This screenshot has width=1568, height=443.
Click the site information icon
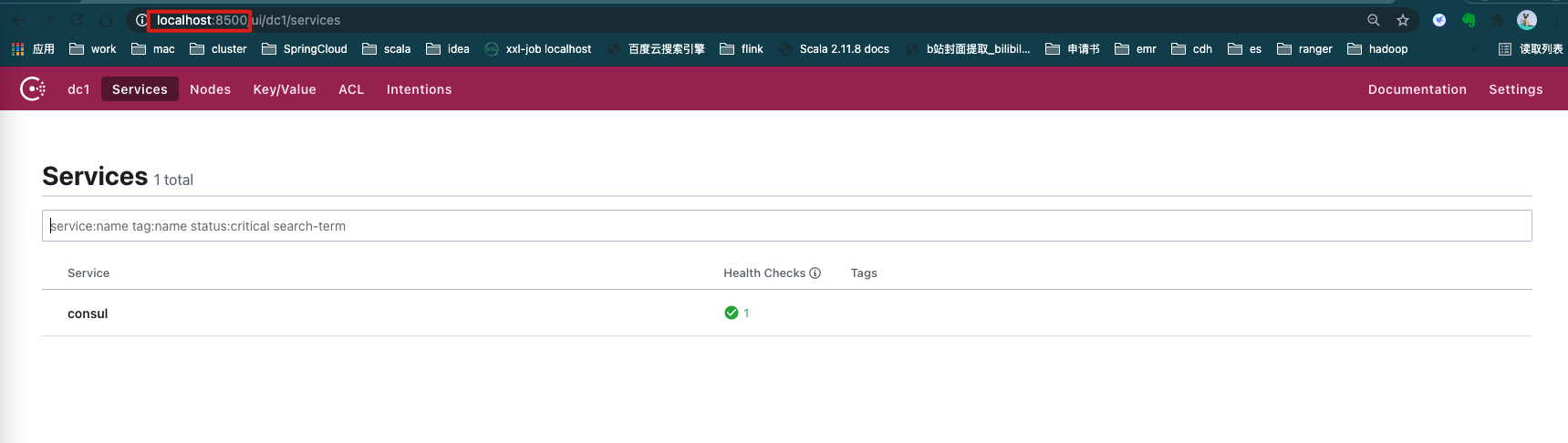pos(141,20)
